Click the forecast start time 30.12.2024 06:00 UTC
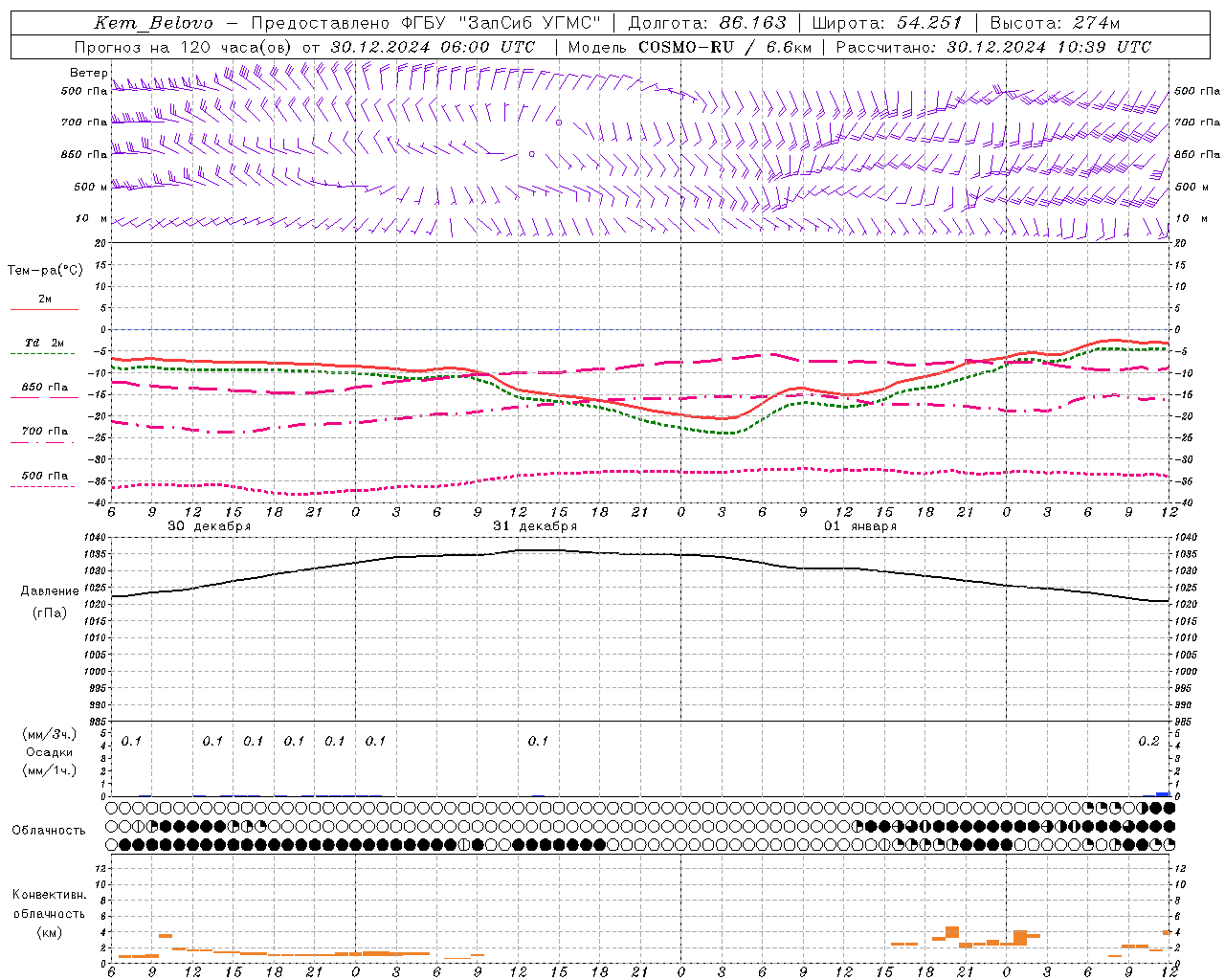This screenshot has height=980, width=1225. pyautogui.click(x=433, y=47)
